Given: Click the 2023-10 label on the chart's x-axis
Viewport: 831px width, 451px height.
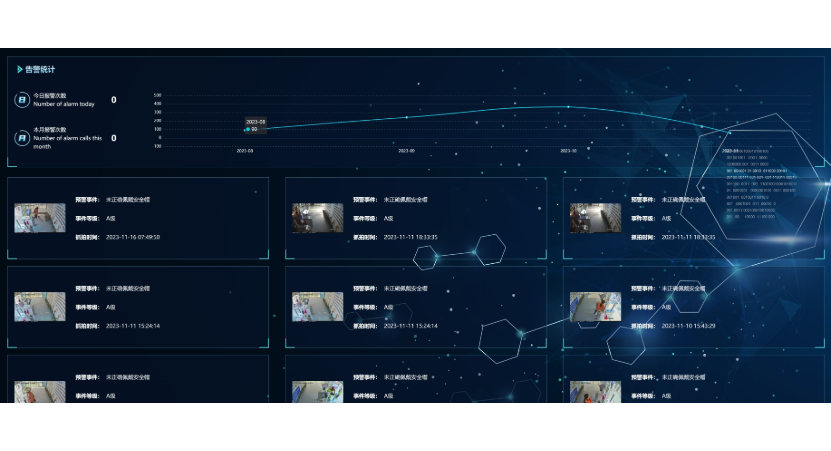Looking at the screenshot, I should 569,151.
